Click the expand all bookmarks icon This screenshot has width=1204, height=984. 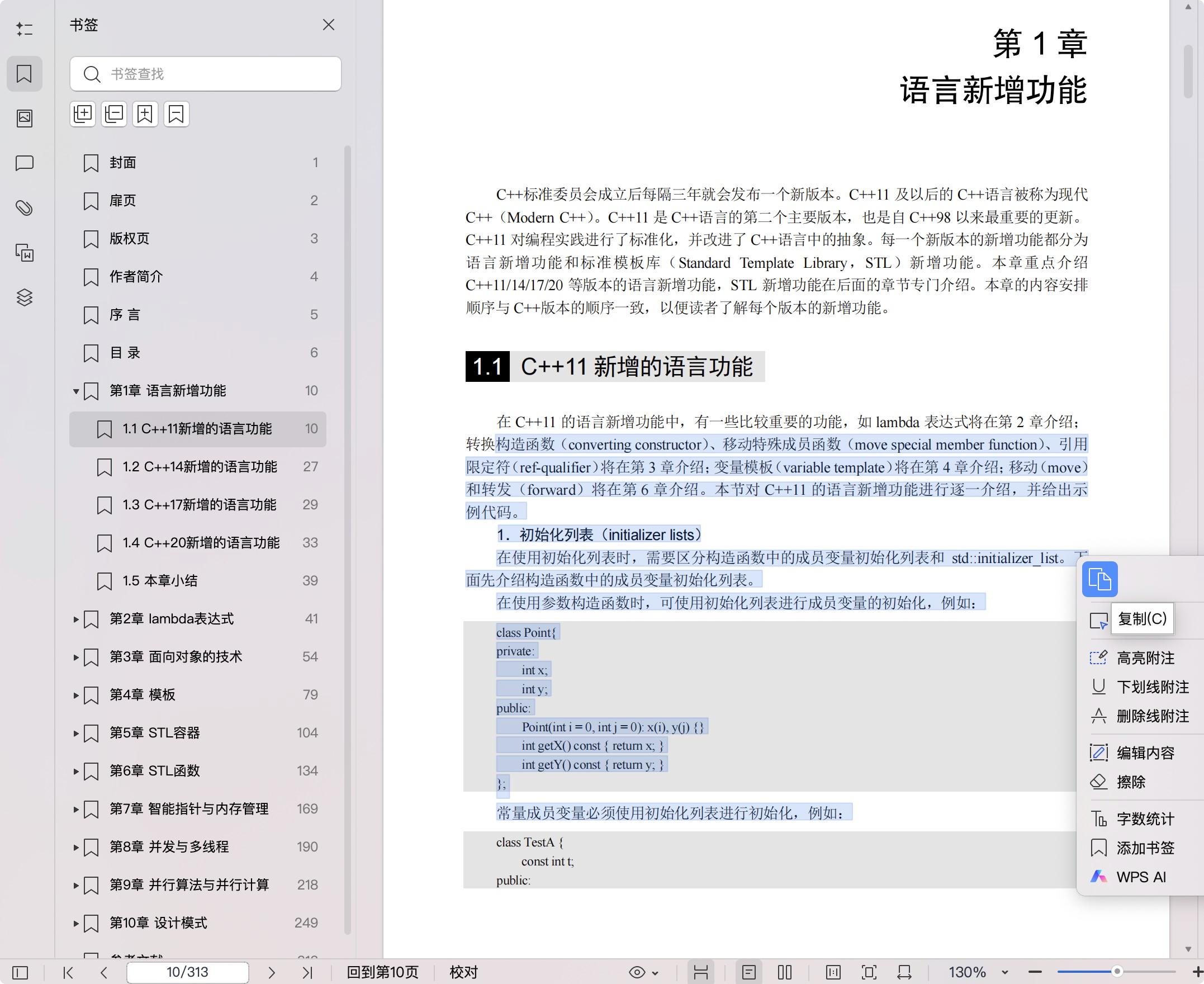pos(83,114)
